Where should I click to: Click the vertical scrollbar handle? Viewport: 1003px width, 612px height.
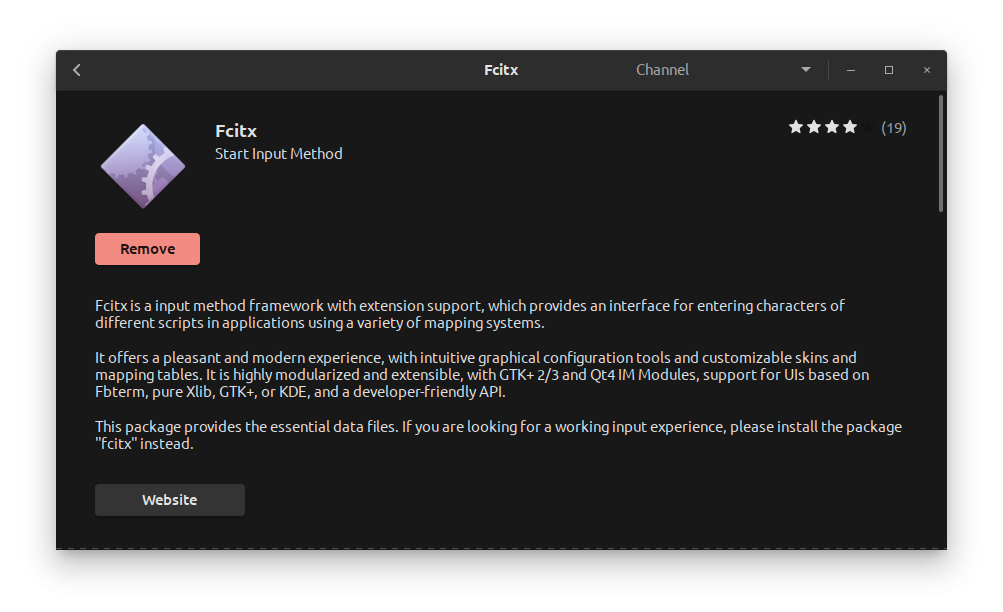click(x=941, y=153)
